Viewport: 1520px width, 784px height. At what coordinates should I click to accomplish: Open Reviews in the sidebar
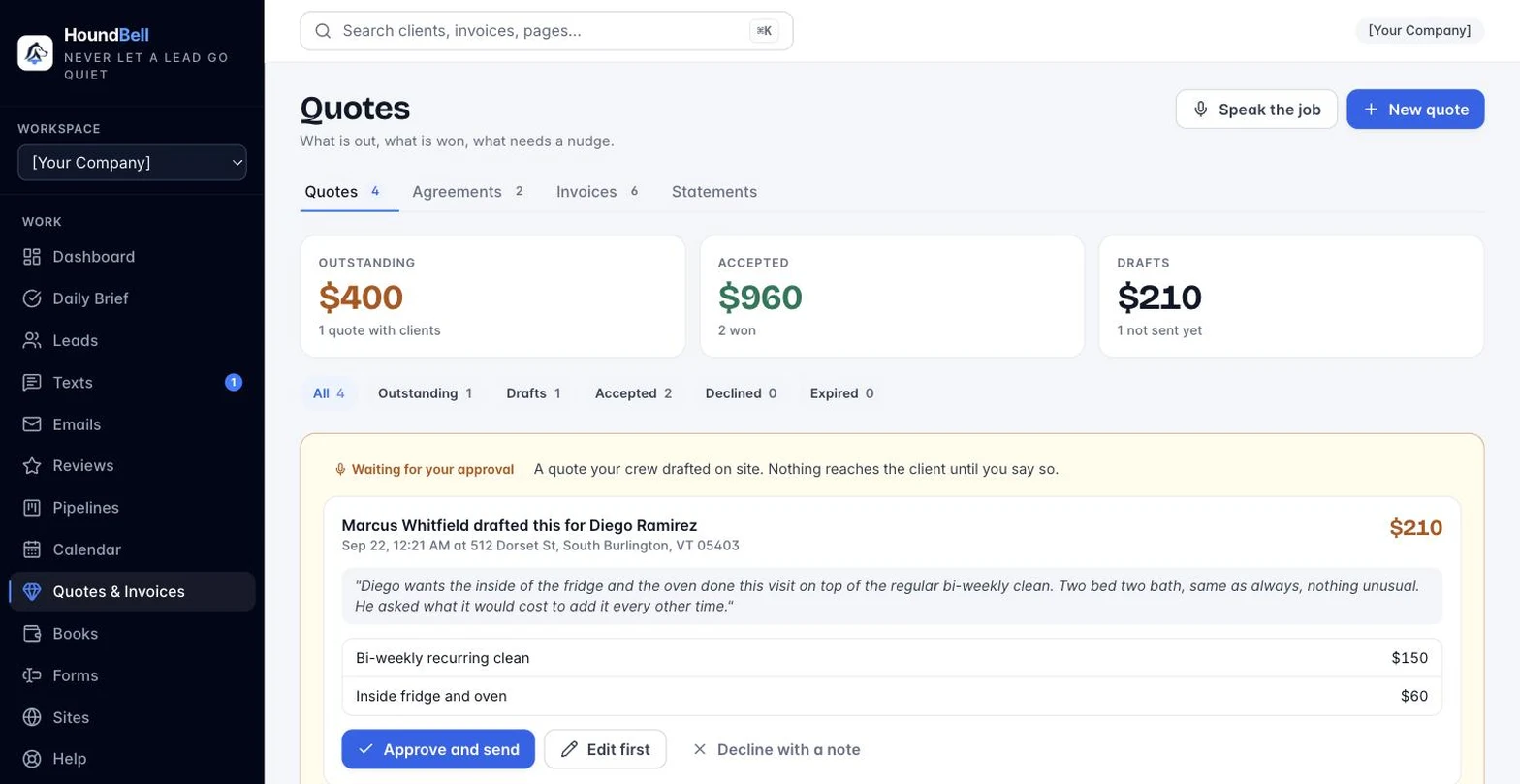click(x=132, y=466)
